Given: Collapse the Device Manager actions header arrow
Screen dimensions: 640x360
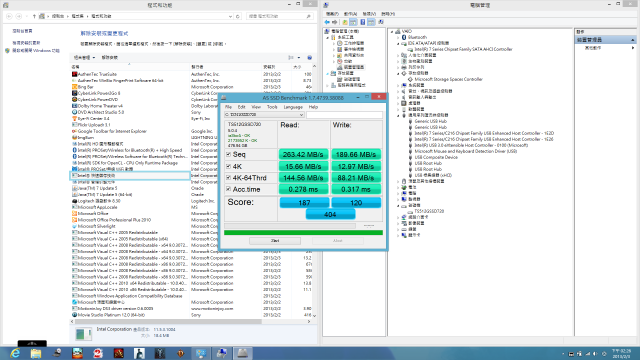Looking at the screenshot, I should click(633, 40).
